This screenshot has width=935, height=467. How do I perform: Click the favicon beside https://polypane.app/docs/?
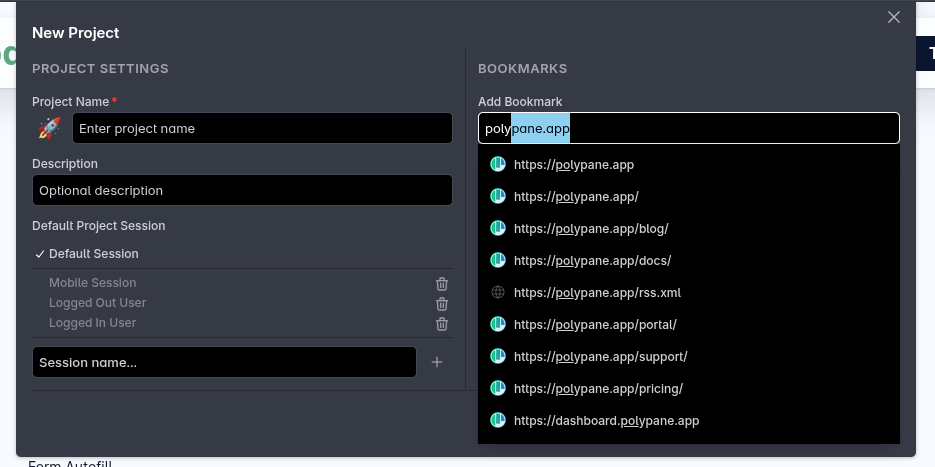coord(498,260)
